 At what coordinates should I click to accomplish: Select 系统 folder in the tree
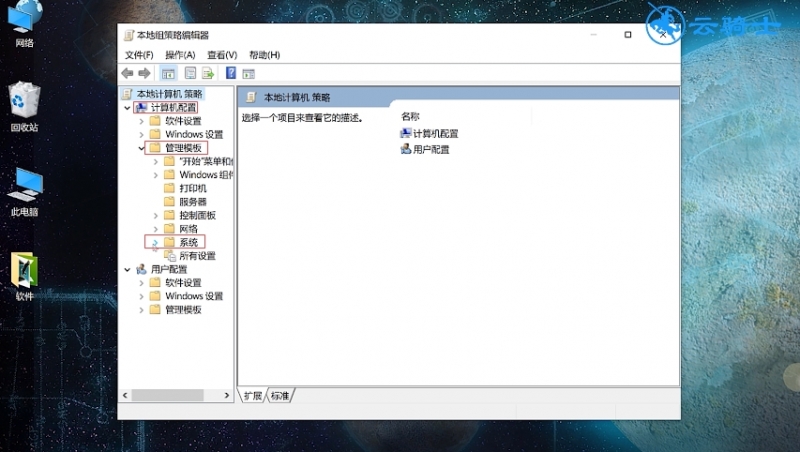click(188, 242)
